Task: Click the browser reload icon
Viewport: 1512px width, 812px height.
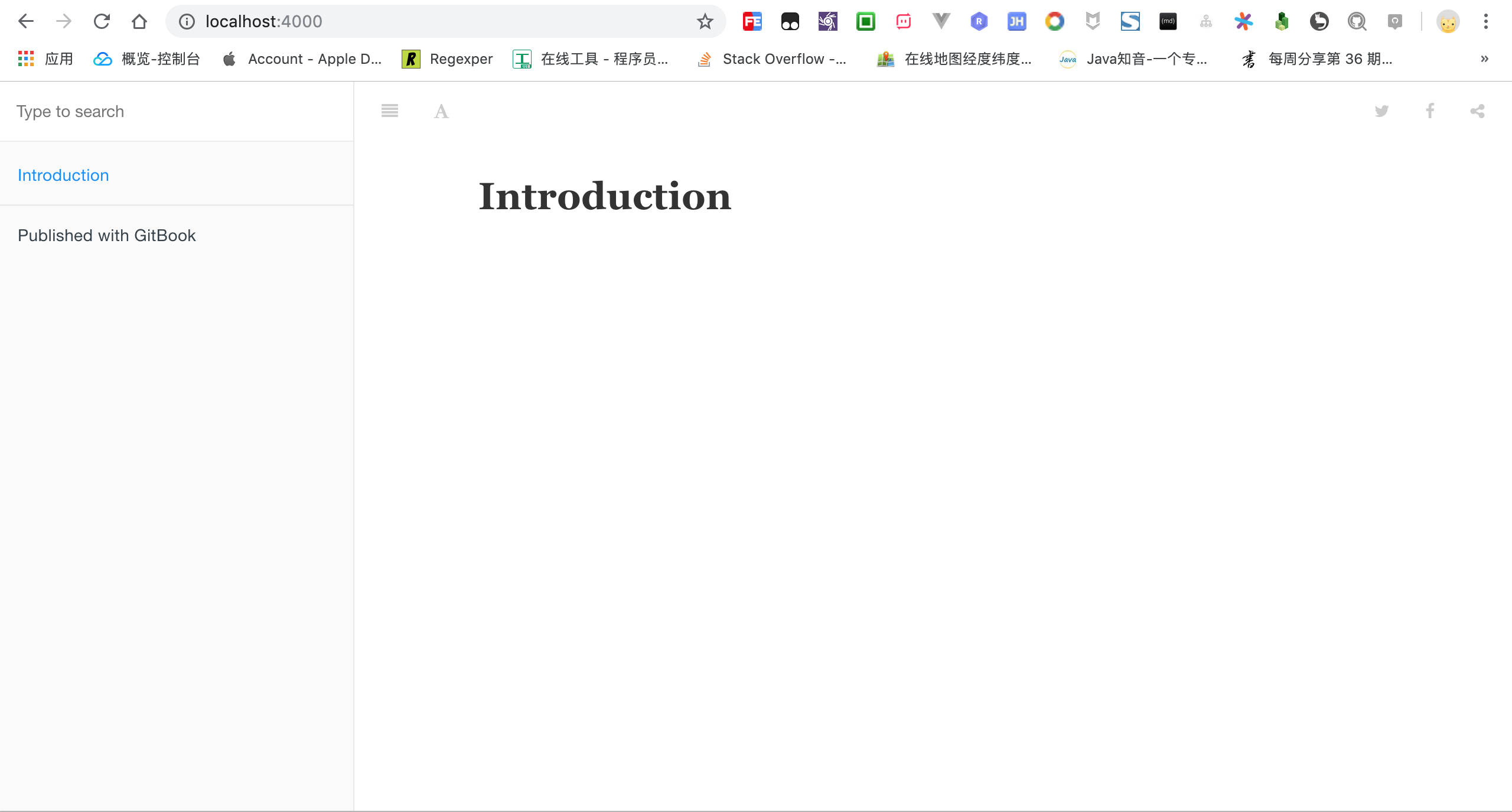Action: click(102, 21)
